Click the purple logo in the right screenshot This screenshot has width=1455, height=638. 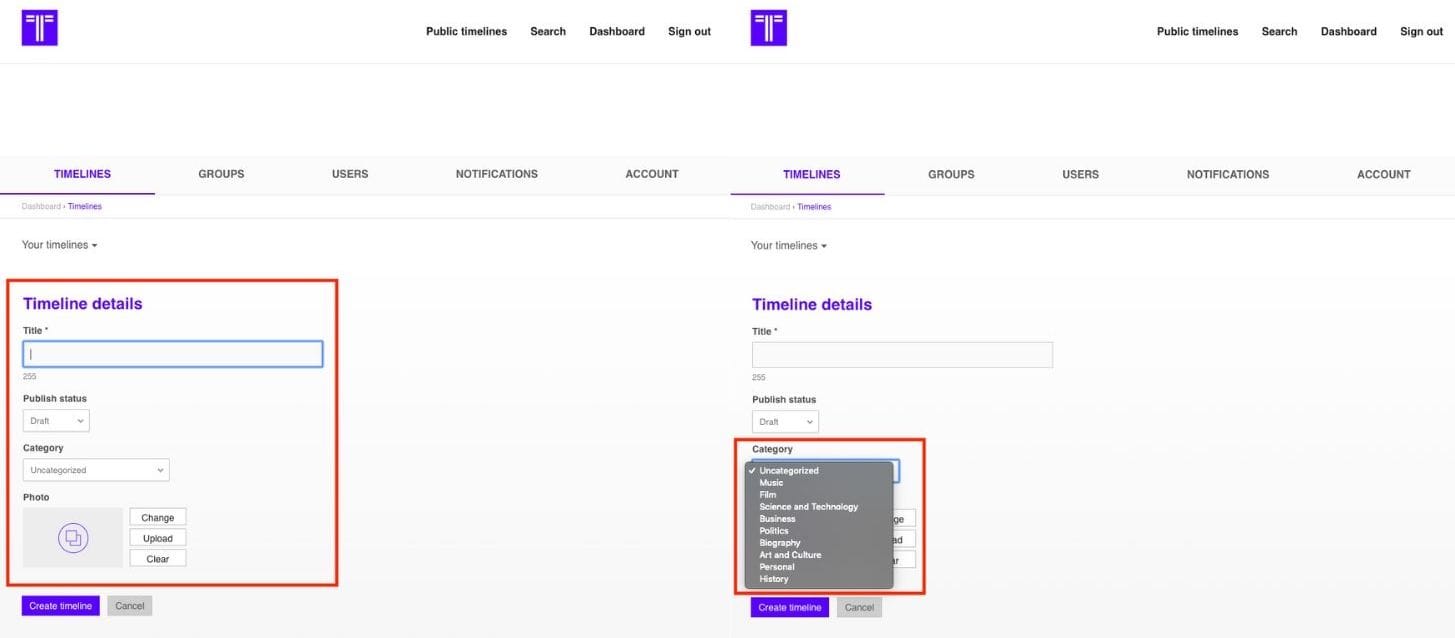point(768,28)
